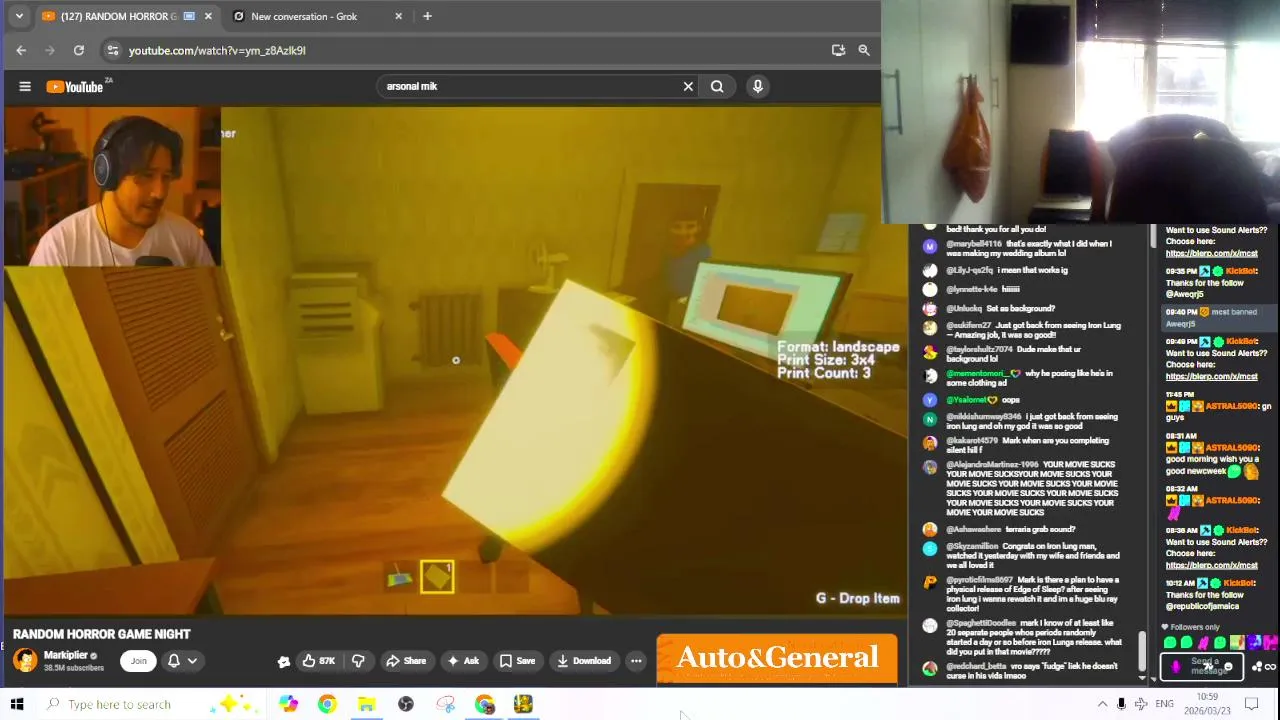This screenshot has height=720, width=1280.
Task: Click the 'Send a message' chat field
Action: [x=1202, y=665]
